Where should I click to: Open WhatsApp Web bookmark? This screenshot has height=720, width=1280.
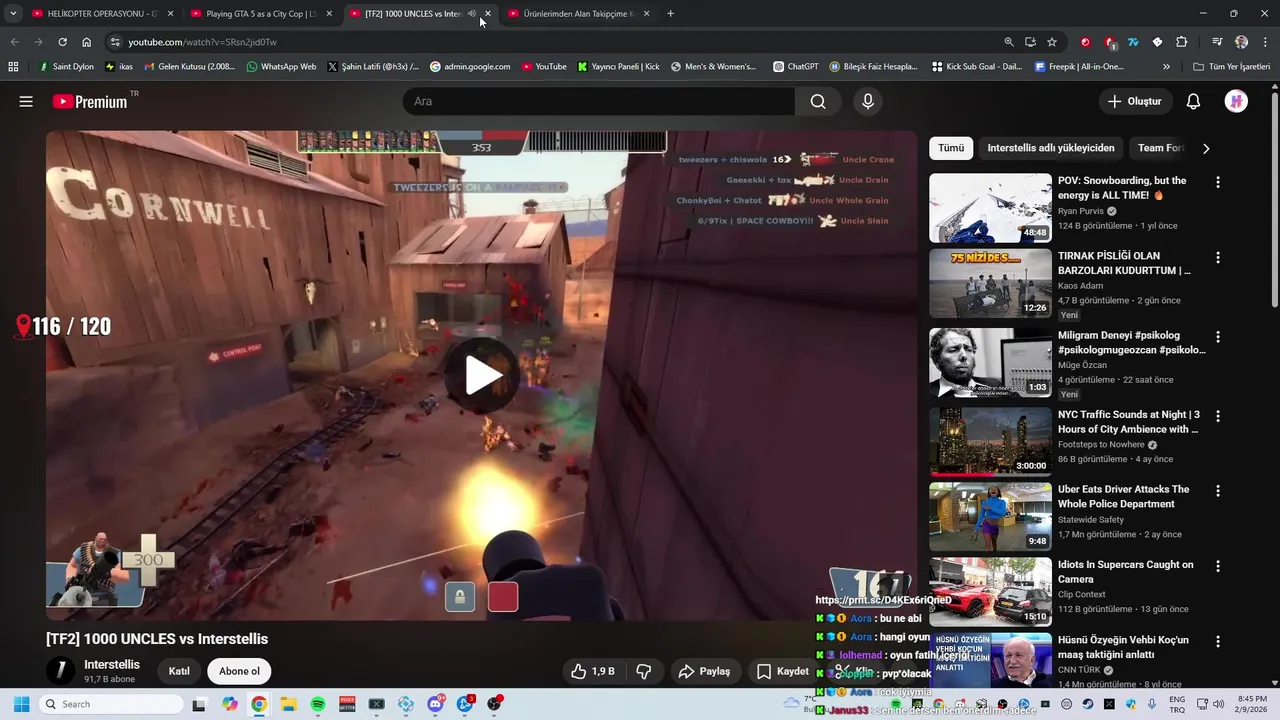pos(281,67)
